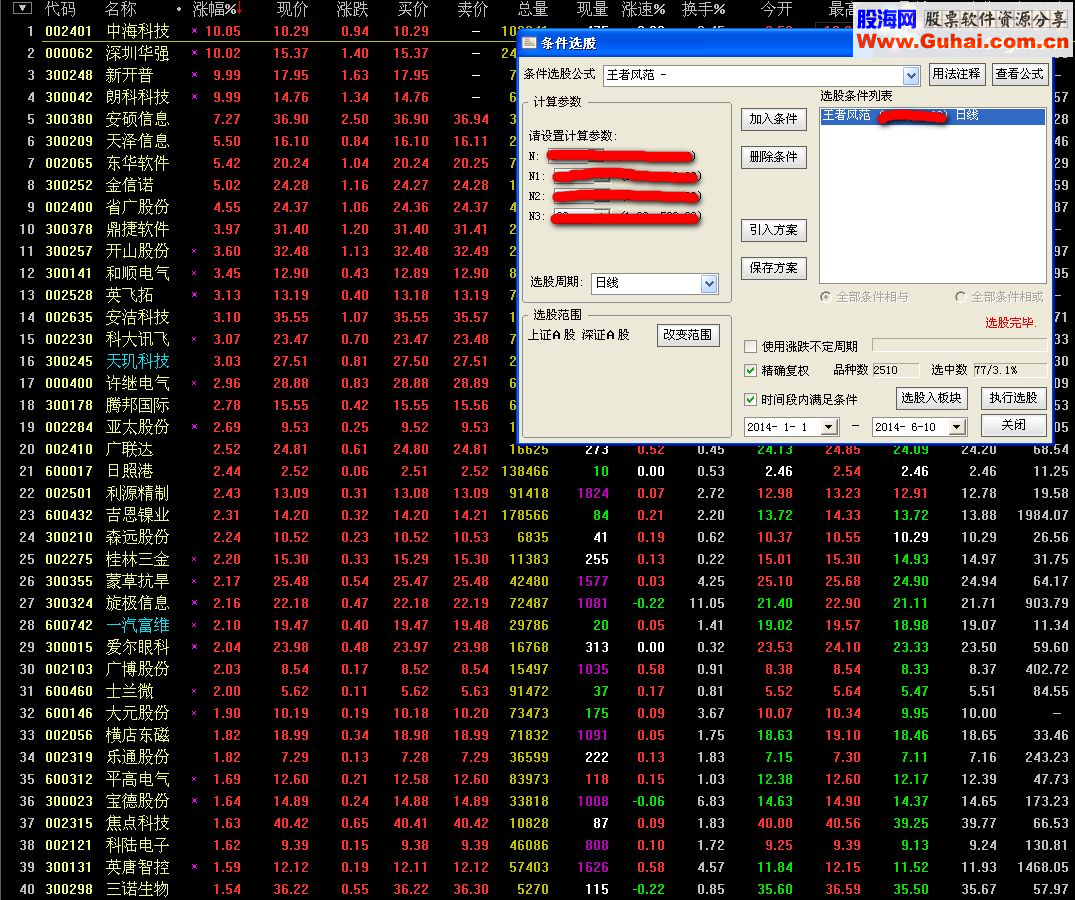Click stock code 002065
Viewport: 1075px width, 900px height.
(x=69, y=163)
